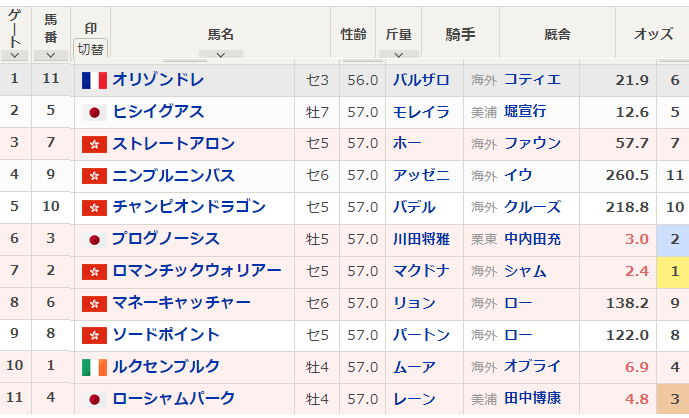Open jockey link モレイラ
Viewport: 689px width, 418px height.
421,112
